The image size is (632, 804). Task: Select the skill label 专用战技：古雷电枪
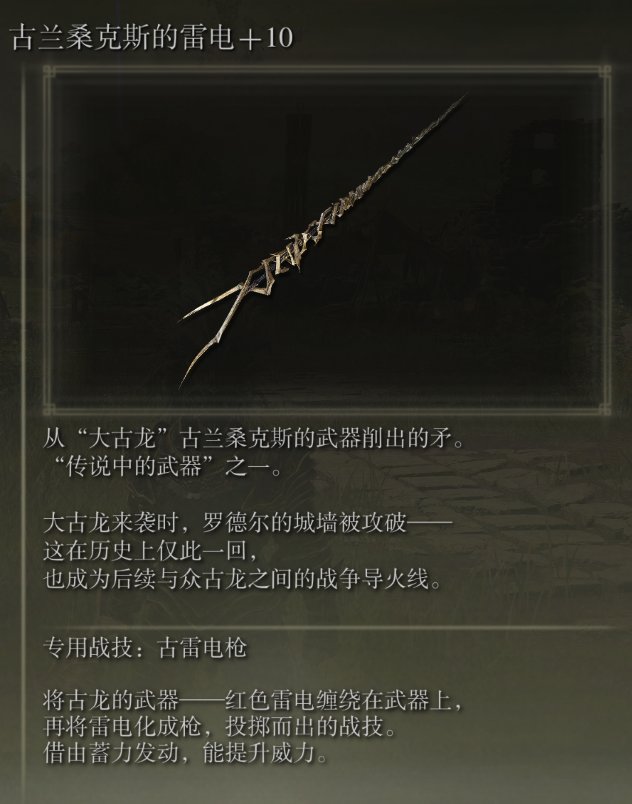[145, 649]
